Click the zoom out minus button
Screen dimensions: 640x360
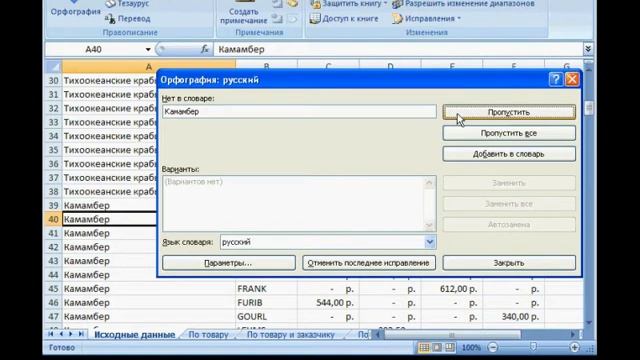493,347
